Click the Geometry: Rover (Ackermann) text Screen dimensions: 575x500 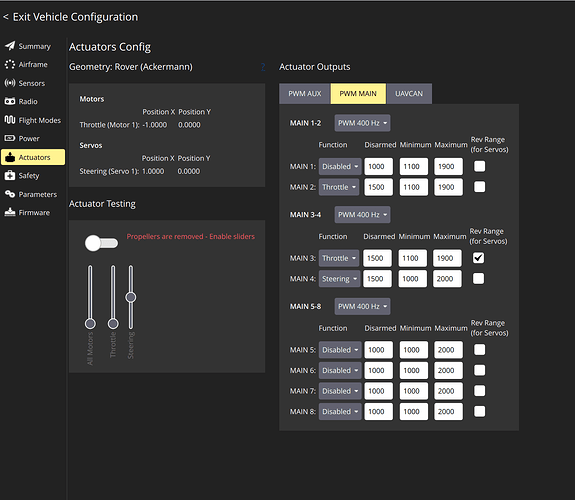click(131, 67)
